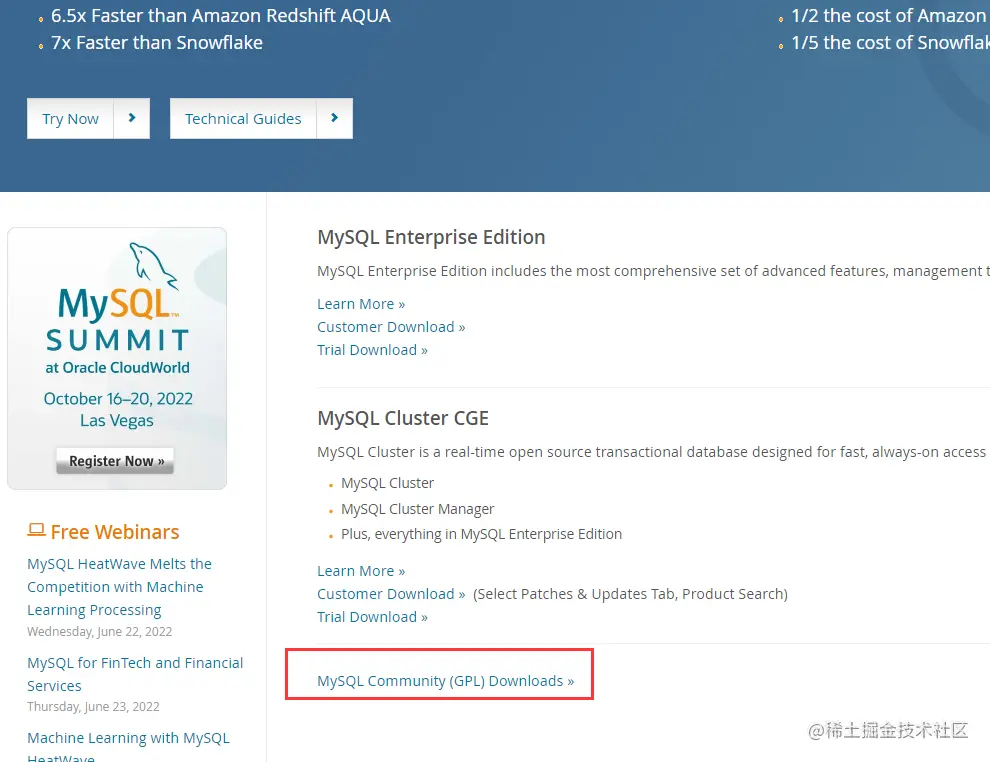Click Register Now in MySQL Summit banner
The image size is (990, 762).
(116, 461)
